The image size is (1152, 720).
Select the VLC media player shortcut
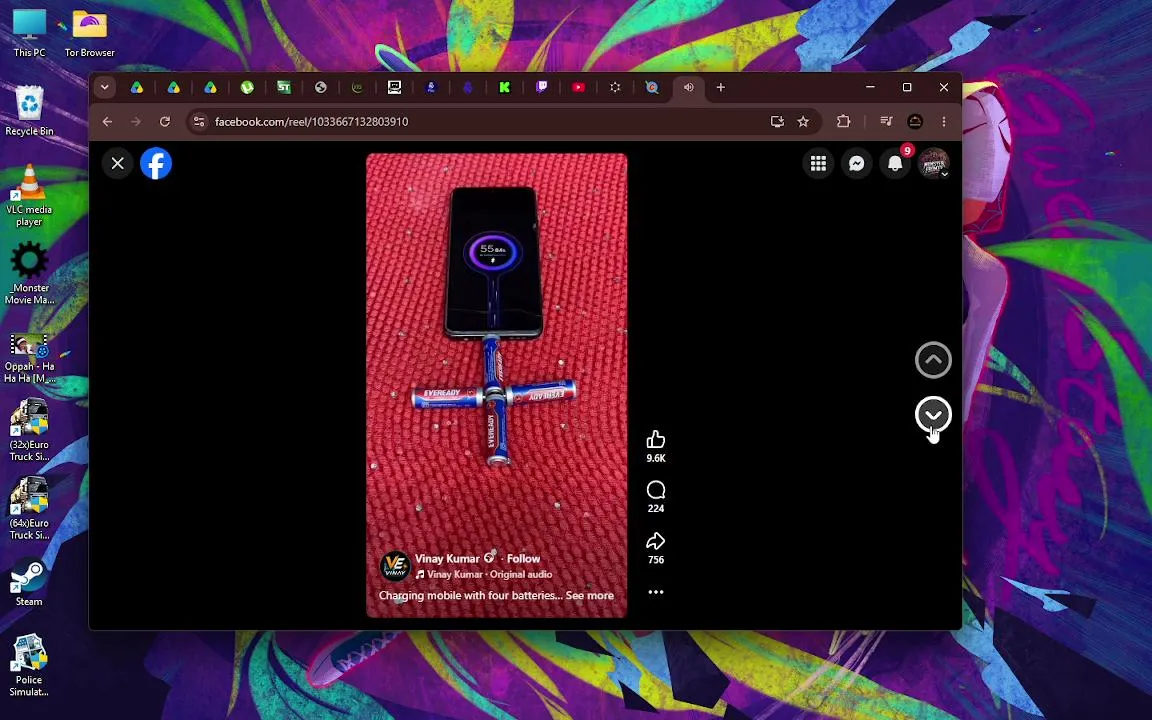[29, 195]
